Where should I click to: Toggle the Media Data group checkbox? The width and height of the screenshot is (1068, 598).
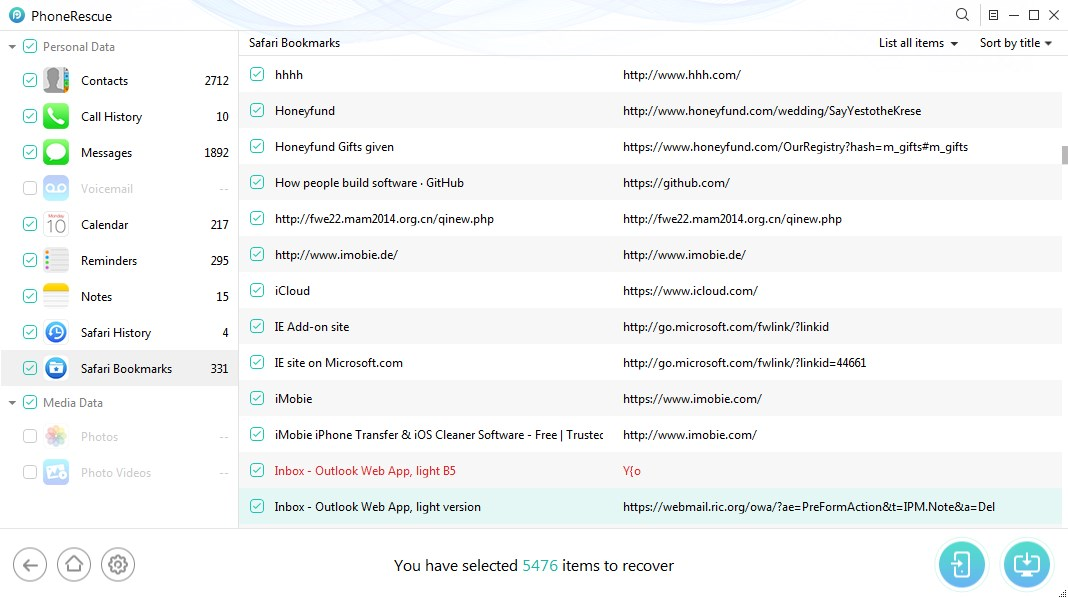pyautogui.click(x=30, y=403)
